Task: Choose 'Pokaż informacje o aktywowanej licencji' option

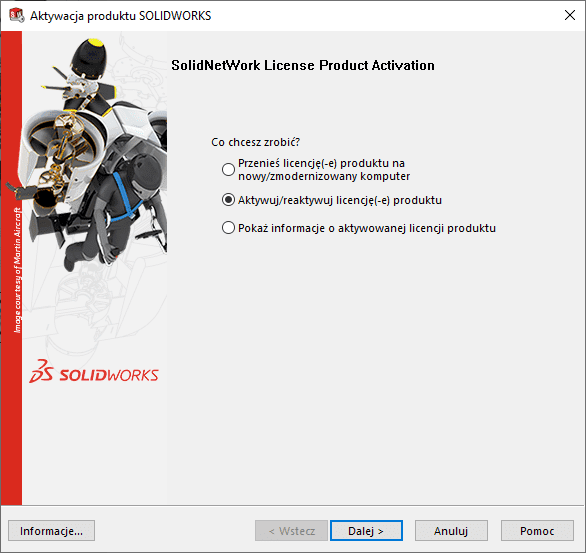Action: click(228, 228)
